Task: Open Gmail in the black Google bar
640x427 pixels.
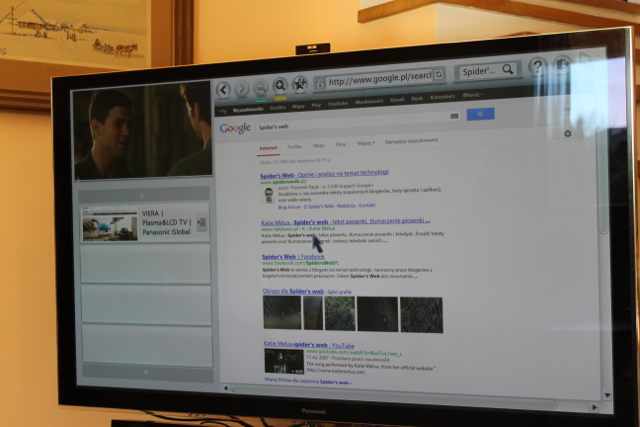Action: (397, 100)
